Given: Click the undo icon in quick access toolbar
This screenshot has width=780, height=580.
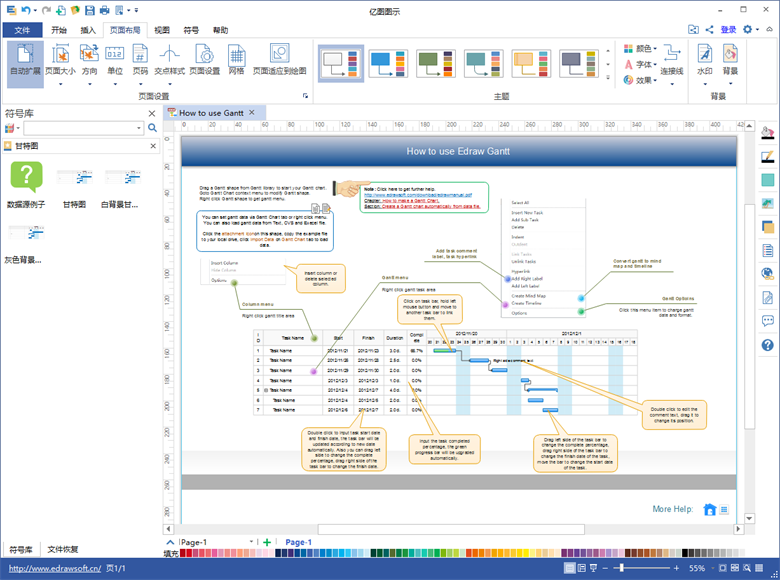Looking at the screenshot, I should coord(26,10).
